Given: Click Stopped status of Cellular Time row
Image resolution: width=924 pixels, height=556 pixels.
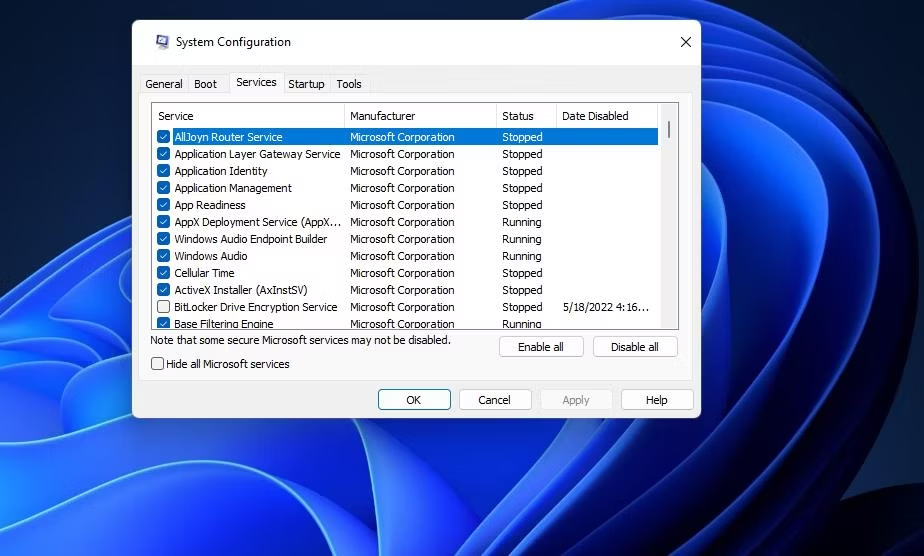Looking at the screenshot, I should coord(522,273).
